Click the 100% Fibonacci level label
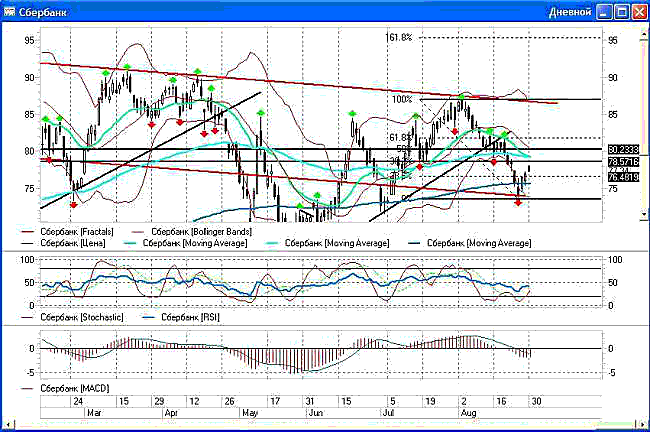Screen dimensions: 650x432 (x=402, y=100)
